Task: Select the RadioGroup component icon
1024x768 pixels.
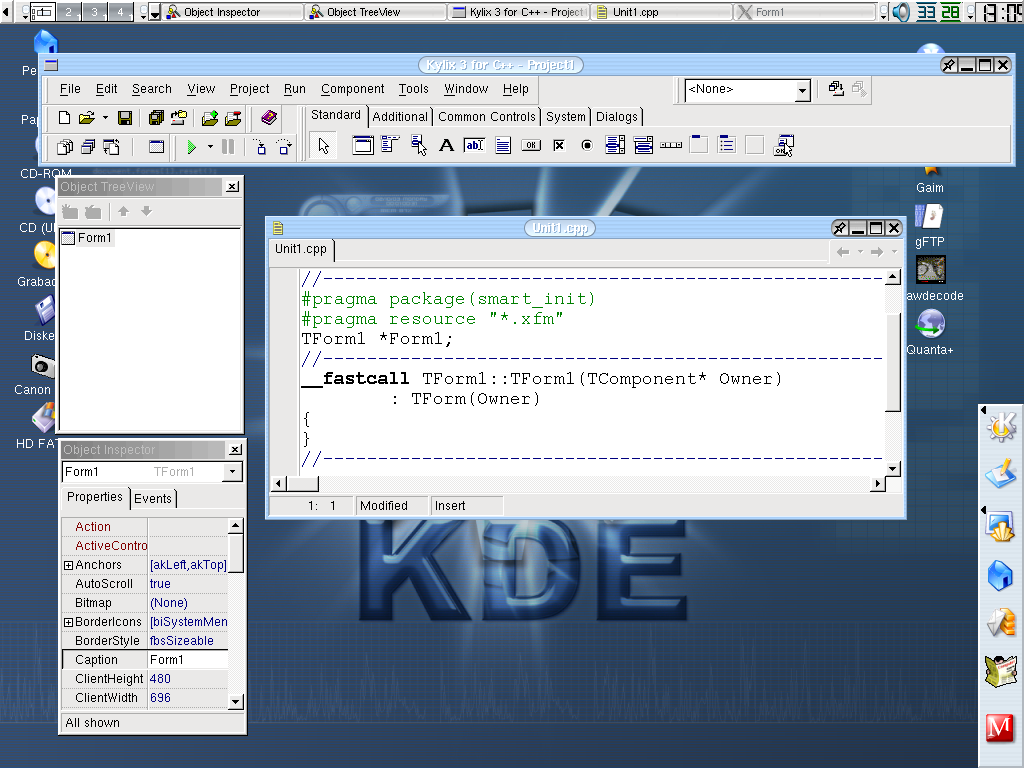Action: (727, 144)
